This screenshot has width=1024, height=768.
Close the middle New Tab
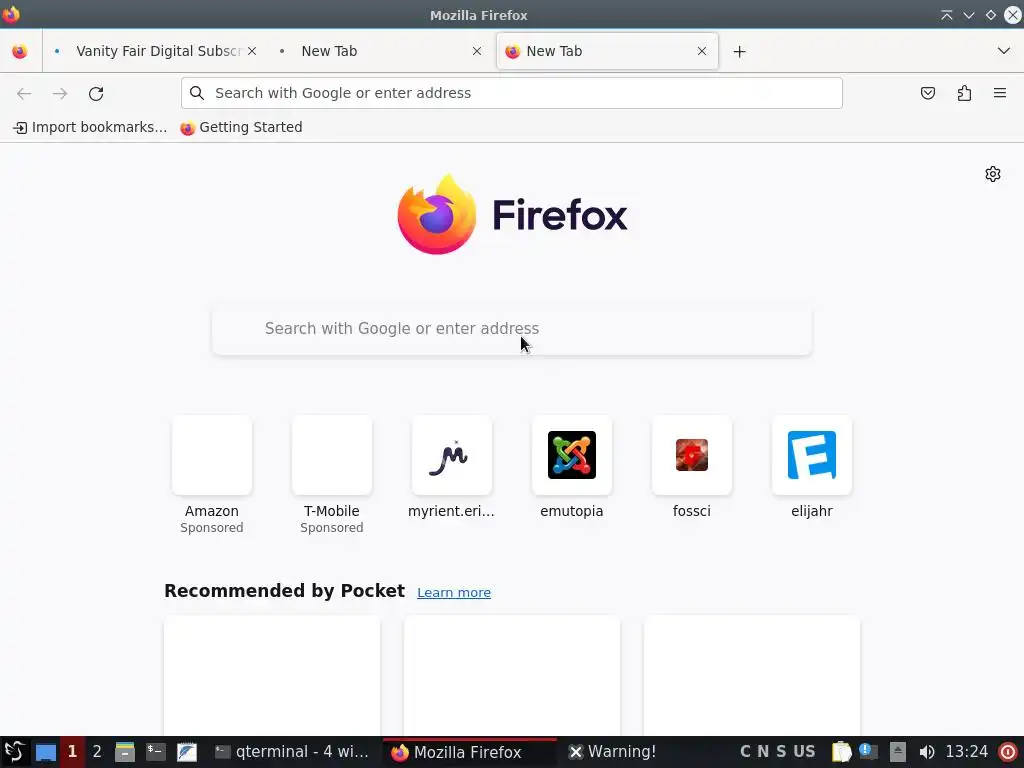point(477,51)
